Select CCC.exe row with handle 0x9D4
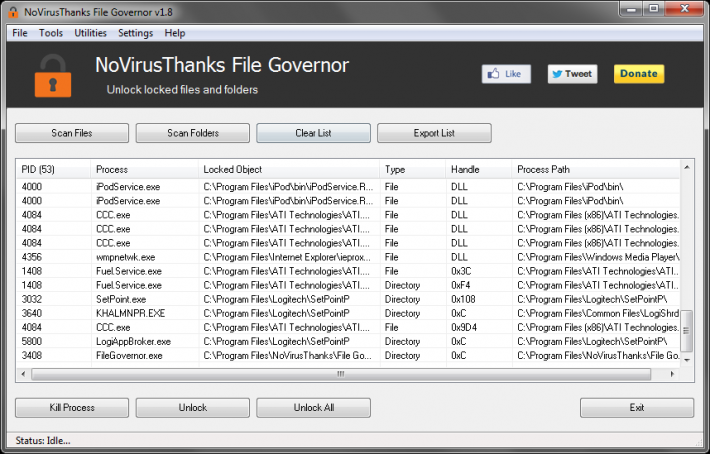Screen dimensions: 710x454 tap(348, 327)
